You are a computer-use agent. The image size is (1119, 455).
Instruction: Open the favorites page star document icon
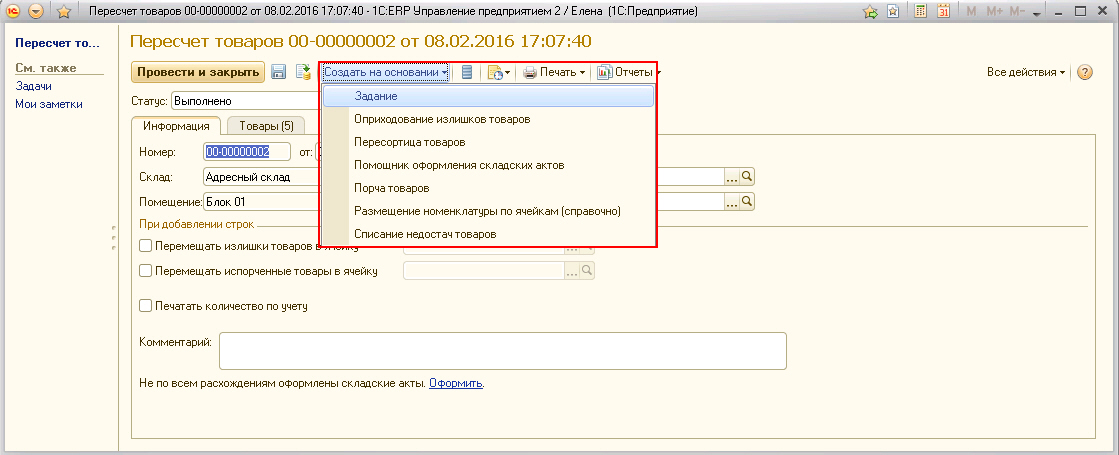[893, 11]
